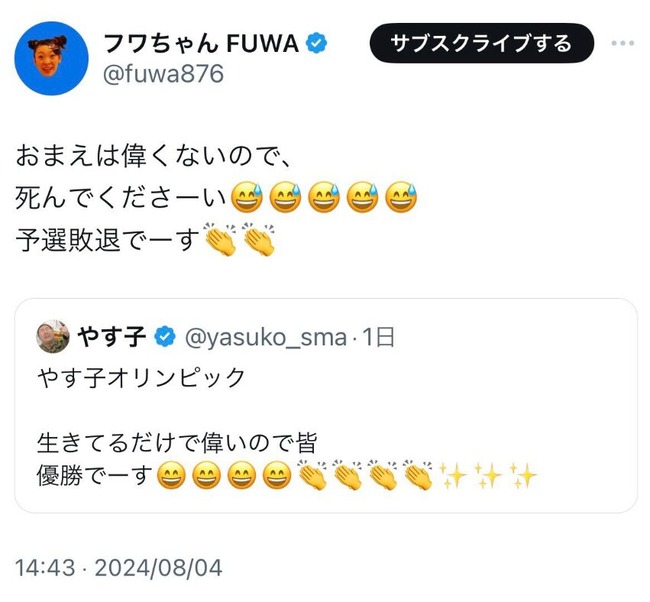Click the verified badge beside やす子
650x602 pixels.
pyautogui.click(x=165, y=337)
